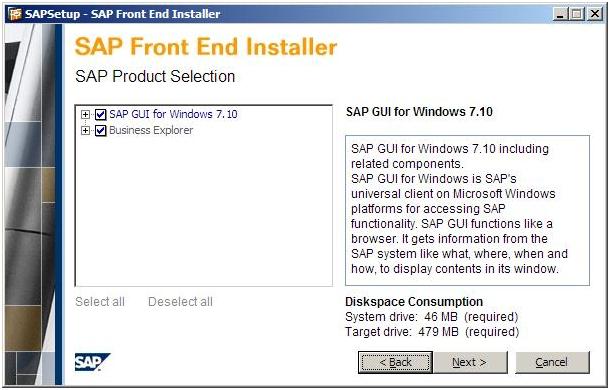Click the Select all link
Image resolution: width=610 pixels, height=390 pixels.
pos(100,302)
